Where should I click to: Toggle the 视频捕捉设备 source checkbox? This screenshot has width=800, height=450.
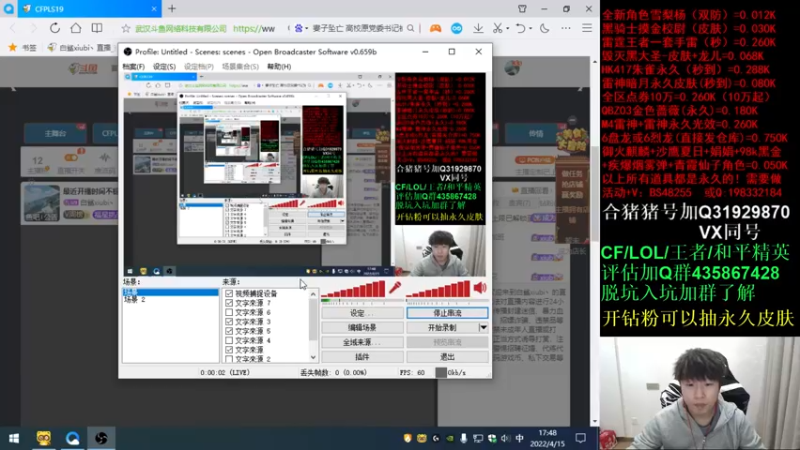[x=229, y=293]
